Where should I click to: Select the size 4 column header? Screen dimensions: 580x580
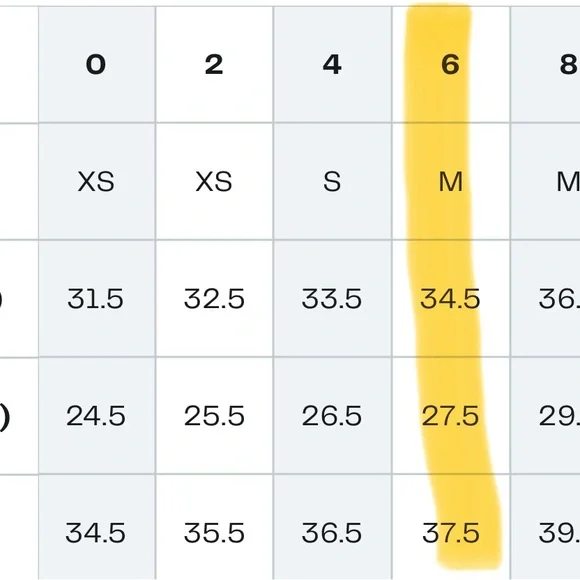(x=333, y=64)
